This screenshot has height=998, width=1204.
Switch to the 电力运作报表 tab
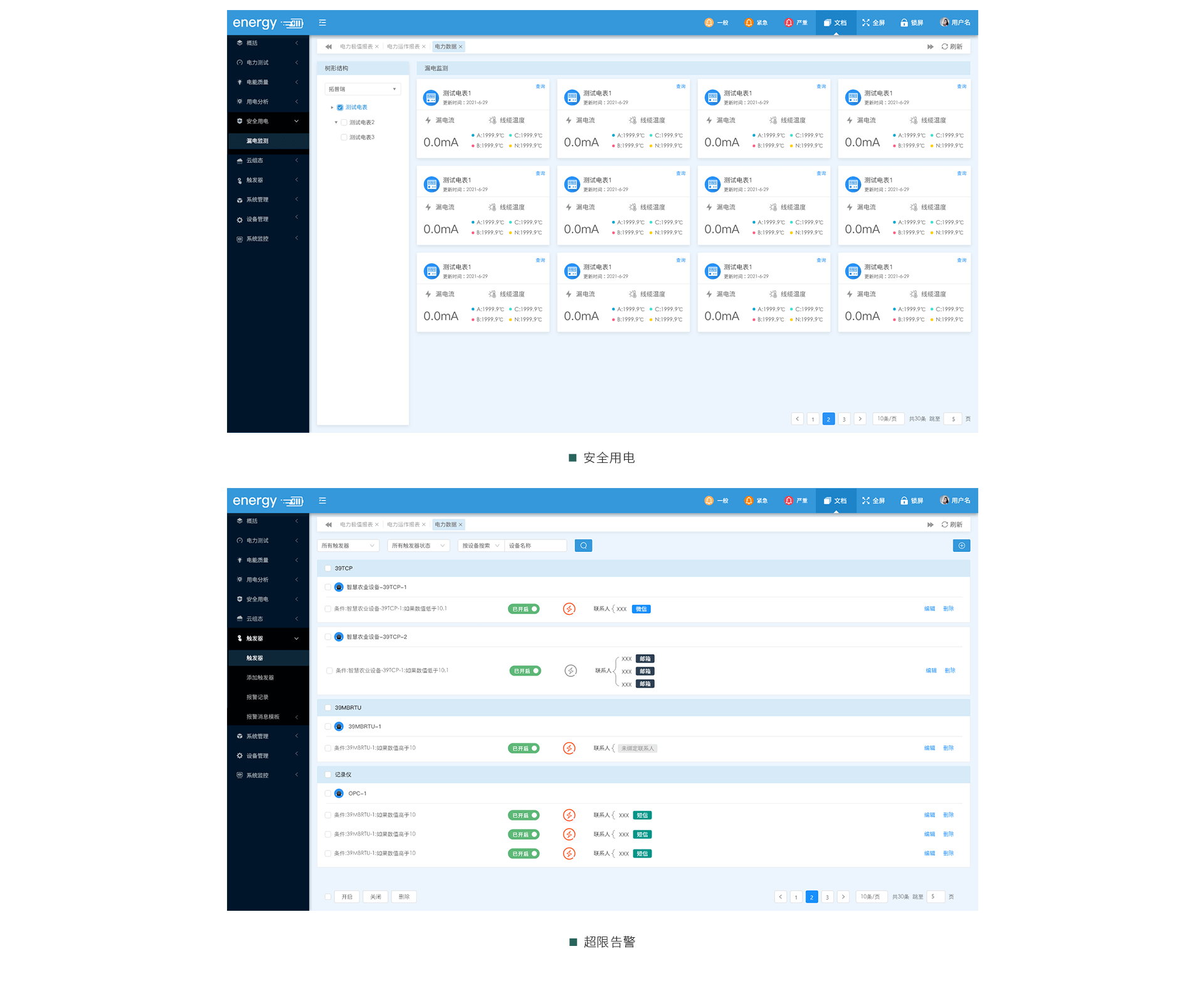point(404,46)
